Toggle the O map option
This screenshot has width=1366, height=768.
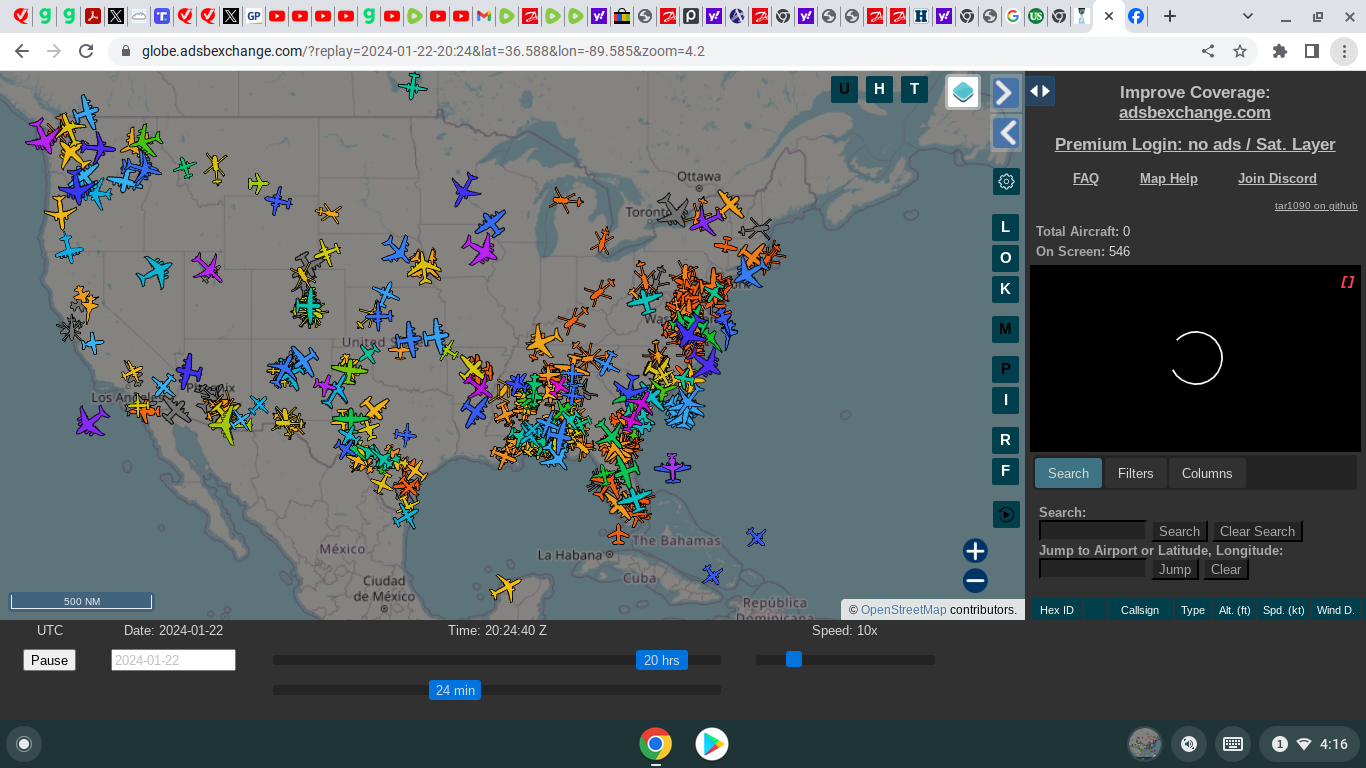pos(1006,258)
